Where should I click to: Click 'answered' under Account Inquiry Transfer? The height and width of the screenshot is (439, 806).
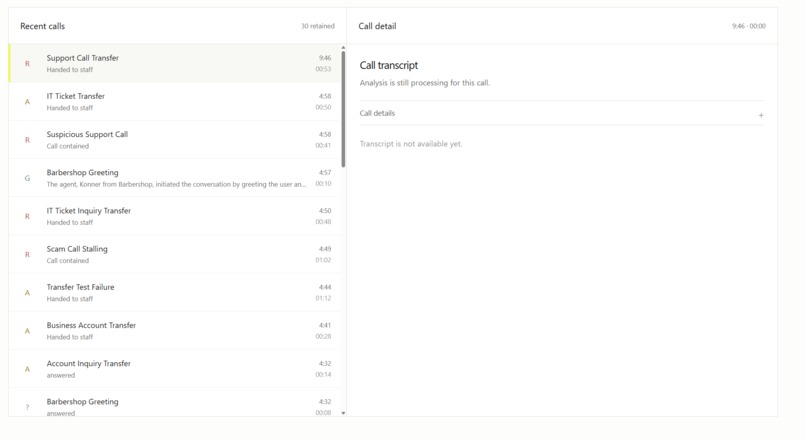click(61, 375)
